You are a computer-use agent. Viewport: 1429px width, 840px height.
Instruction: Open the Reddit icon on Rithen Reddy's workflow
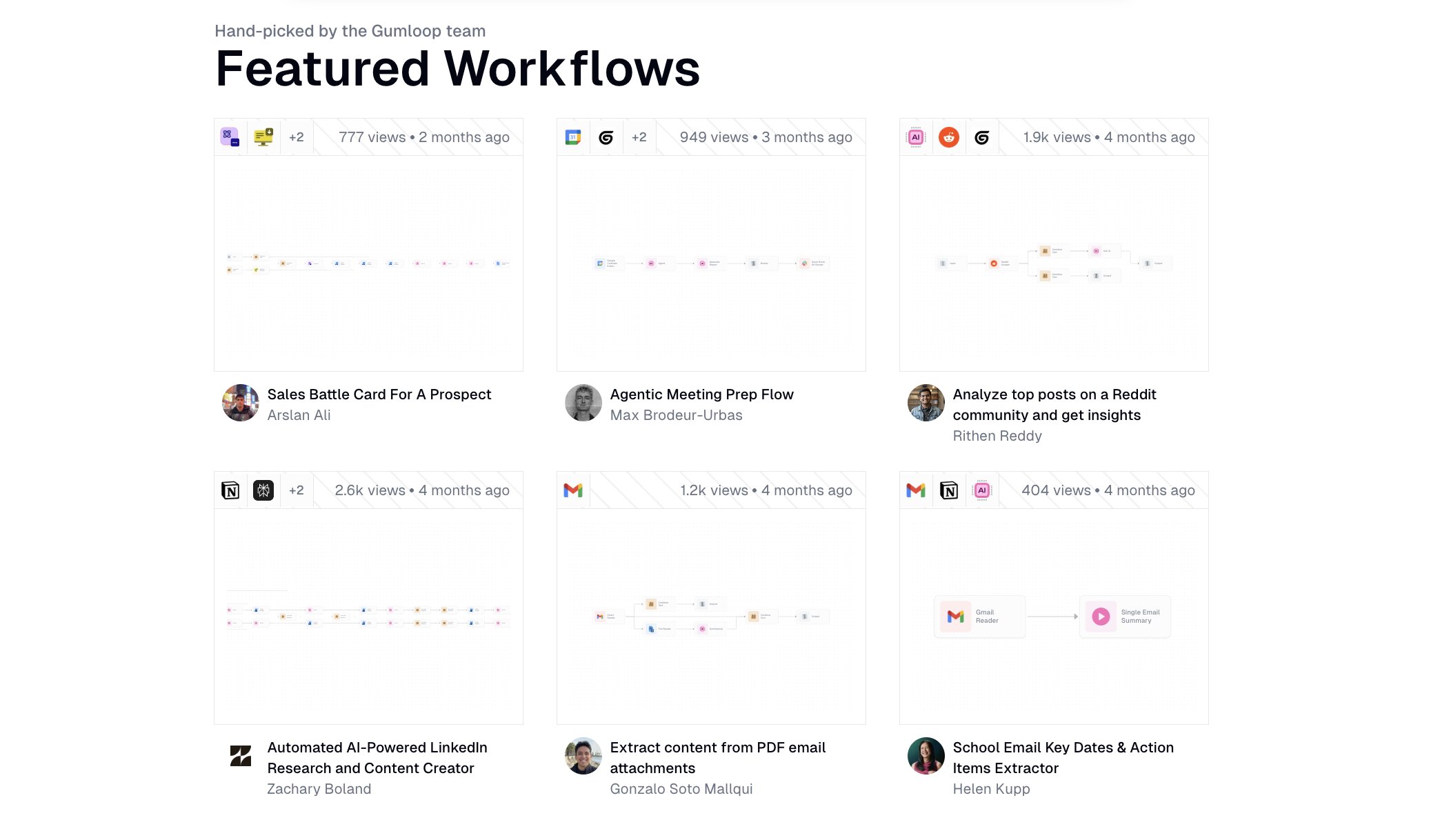point(949,137)
